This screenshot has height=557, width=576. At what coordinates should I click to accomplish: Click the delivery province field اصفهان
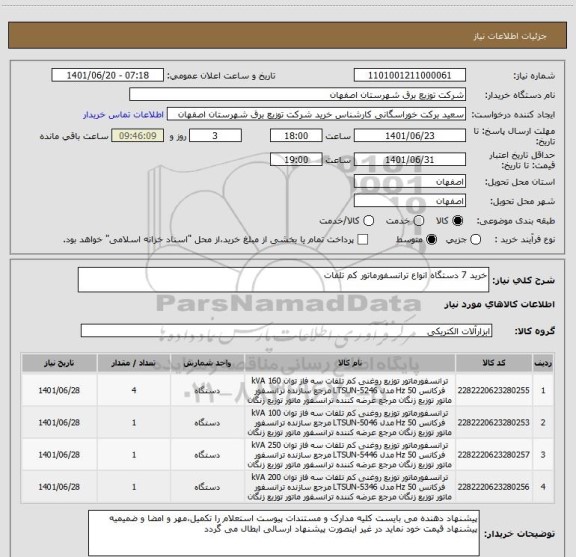410,182
